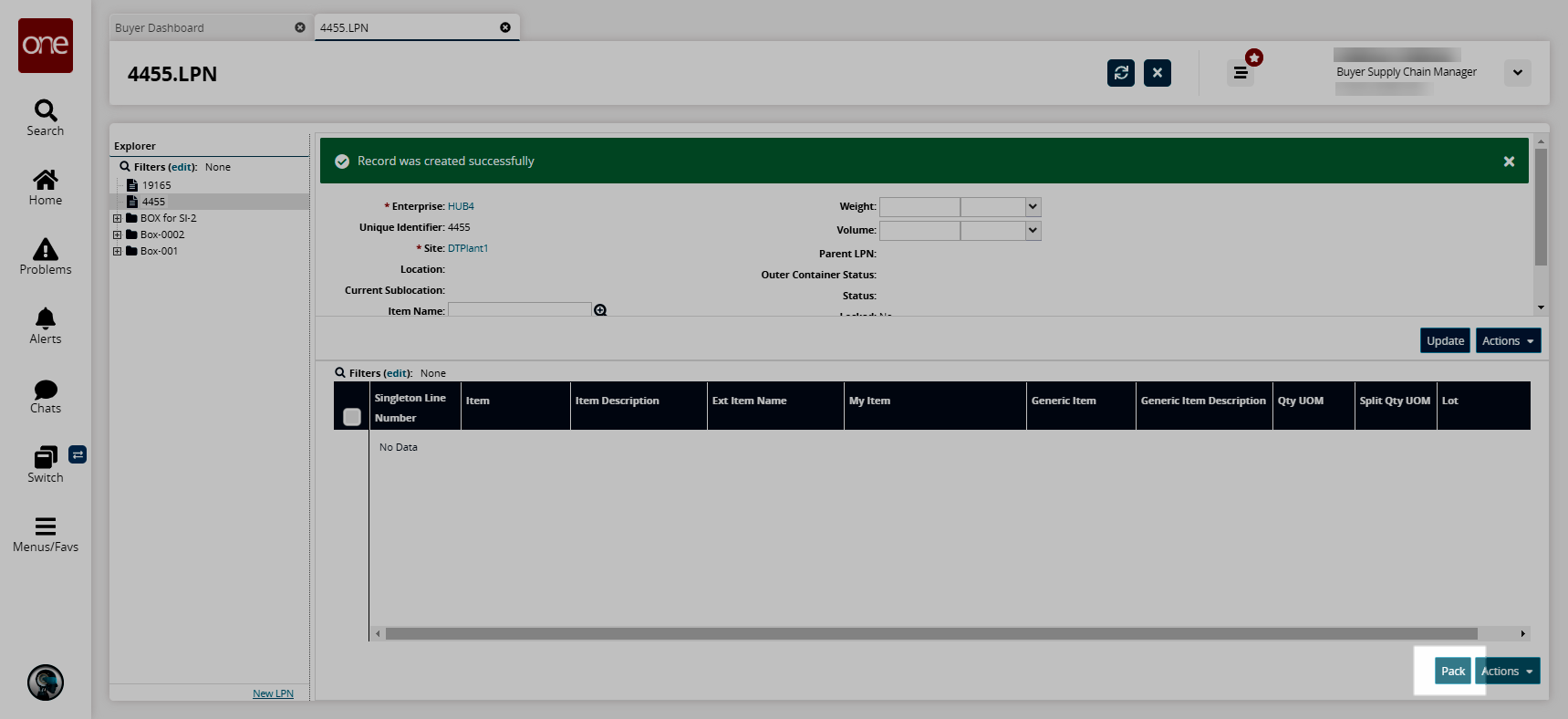Expand the Box-0002 tree node
The image size is (1568, 719).
(118, 235)
